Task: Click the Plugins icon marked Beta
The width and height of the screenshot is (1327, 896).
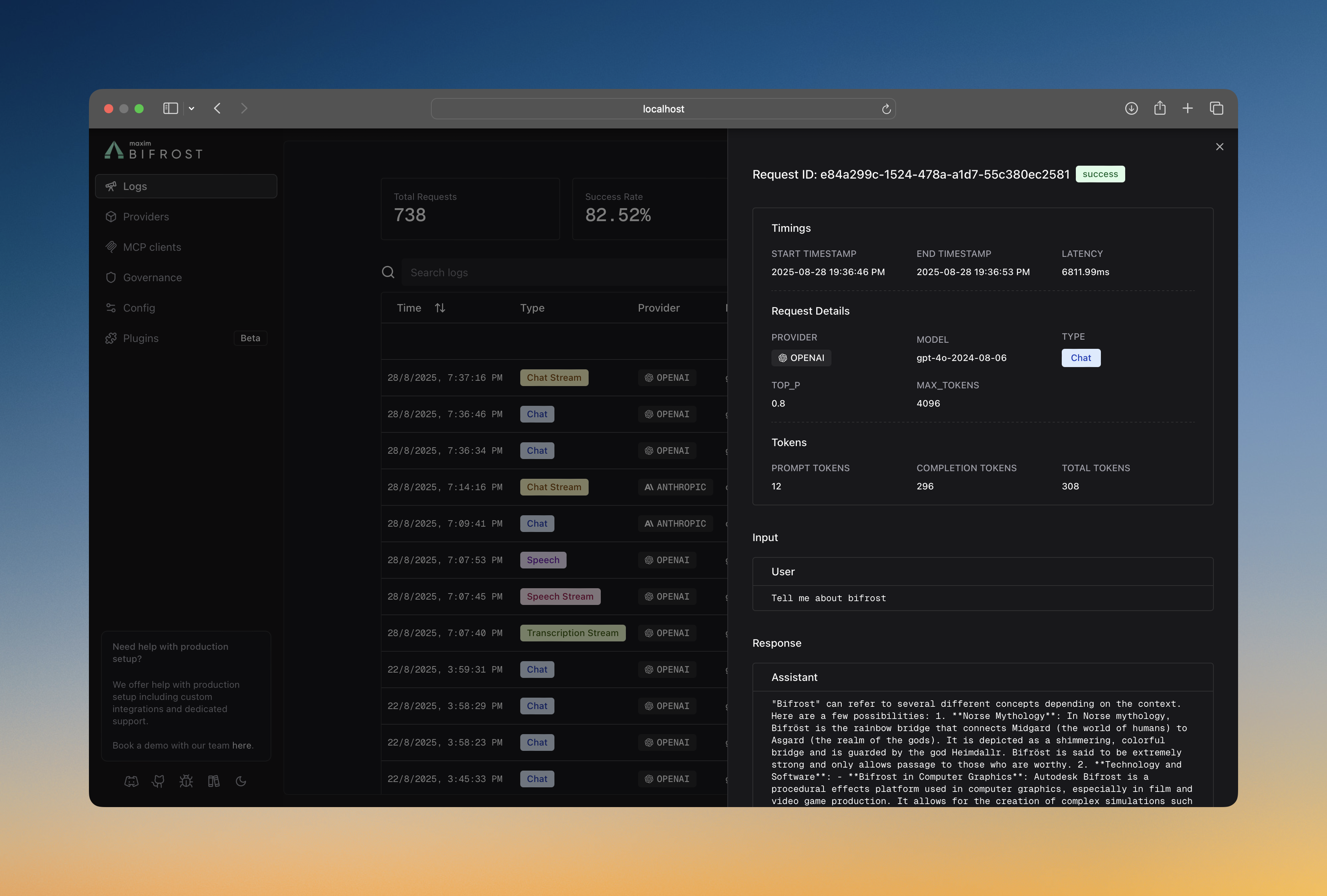Action: [111, 338]
